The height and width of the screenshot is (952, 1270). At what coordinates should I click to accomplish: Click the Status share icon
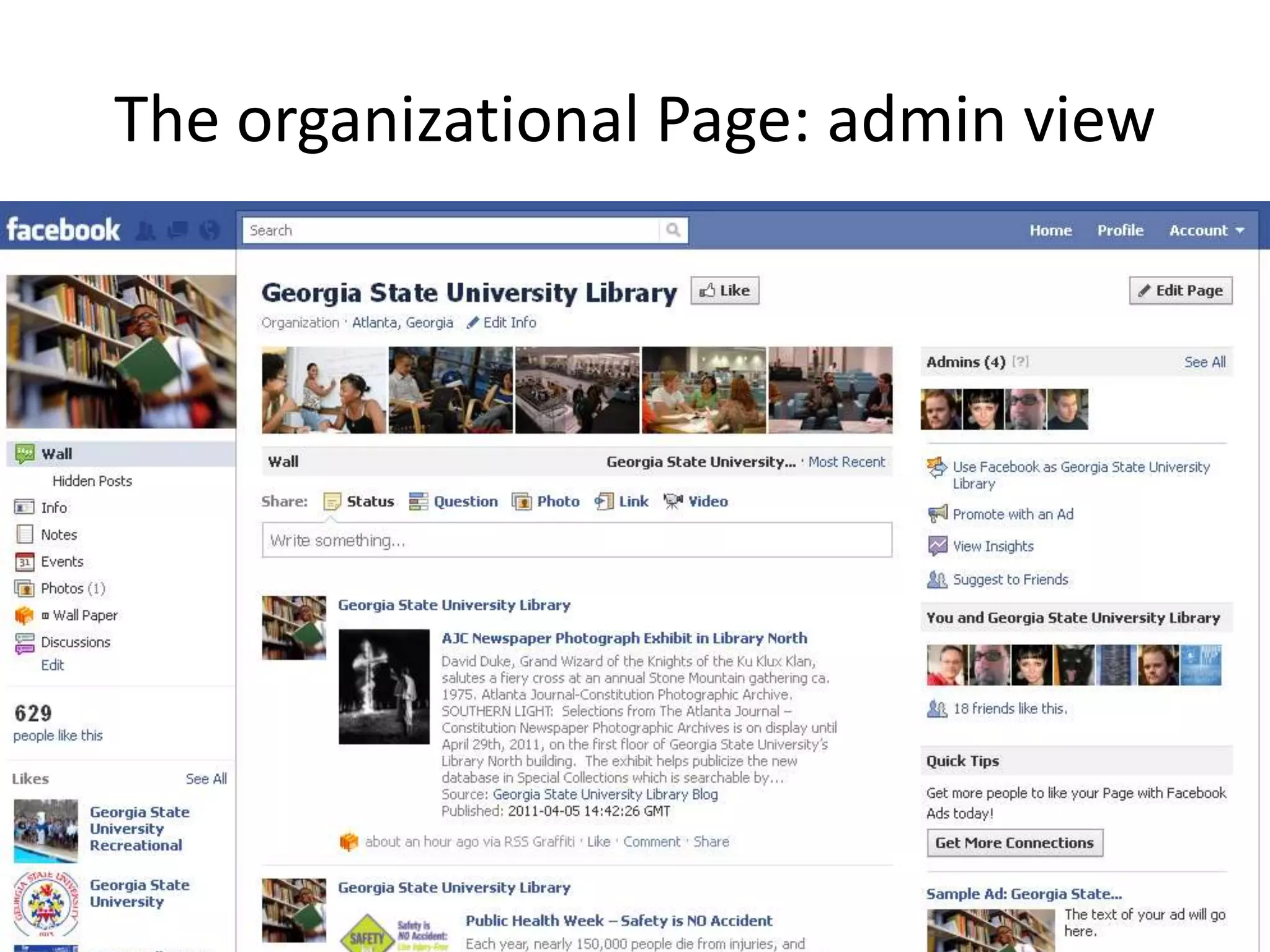pos(332,501)
